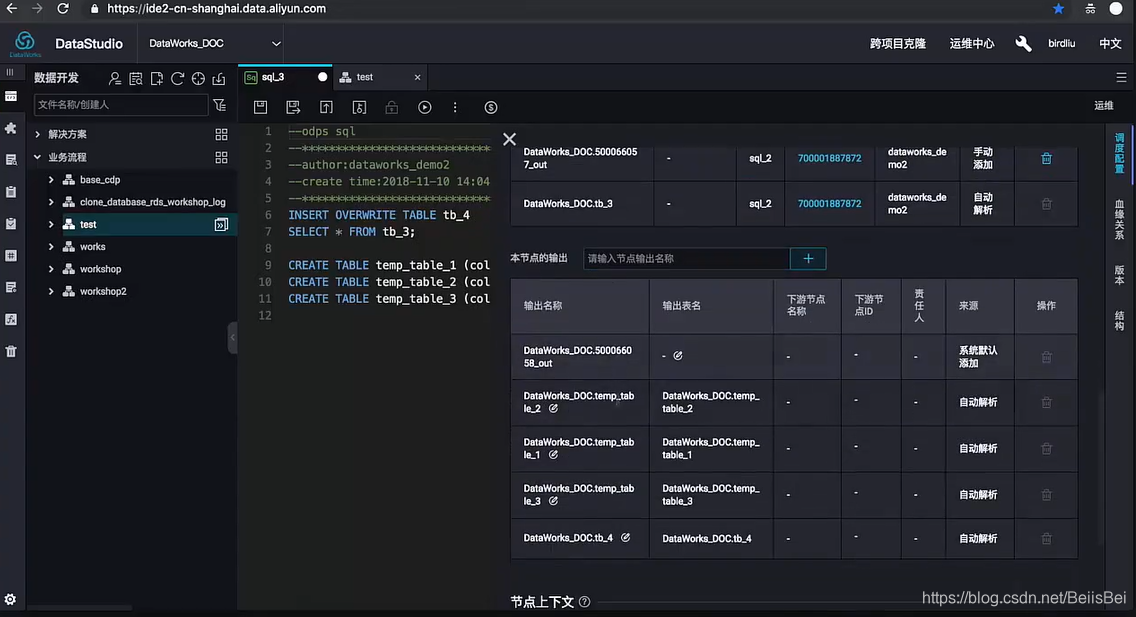Click the wrench tool icon in top bar
Image resolution: width=1136 pixels, height=617 pixels.
(1023, 43)
